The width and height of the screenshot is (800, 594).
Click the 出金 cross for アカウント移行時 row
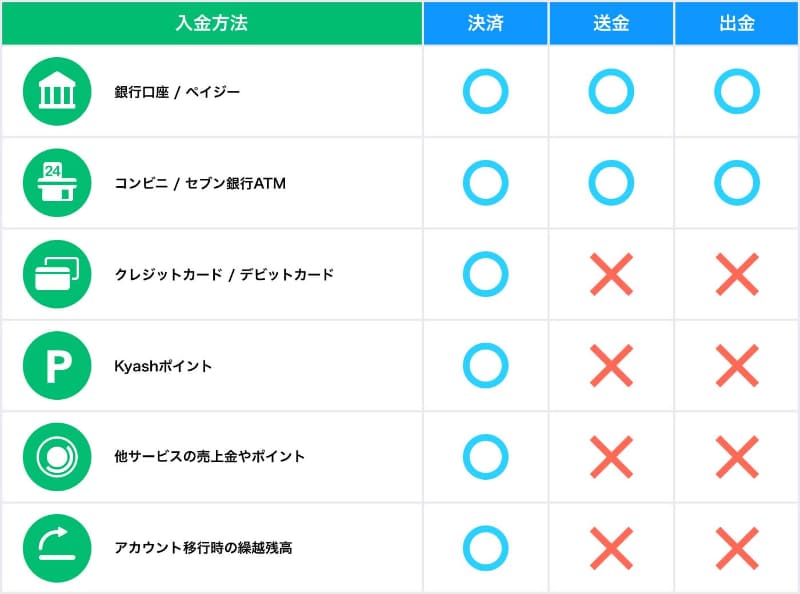click(x=737, y=548)
